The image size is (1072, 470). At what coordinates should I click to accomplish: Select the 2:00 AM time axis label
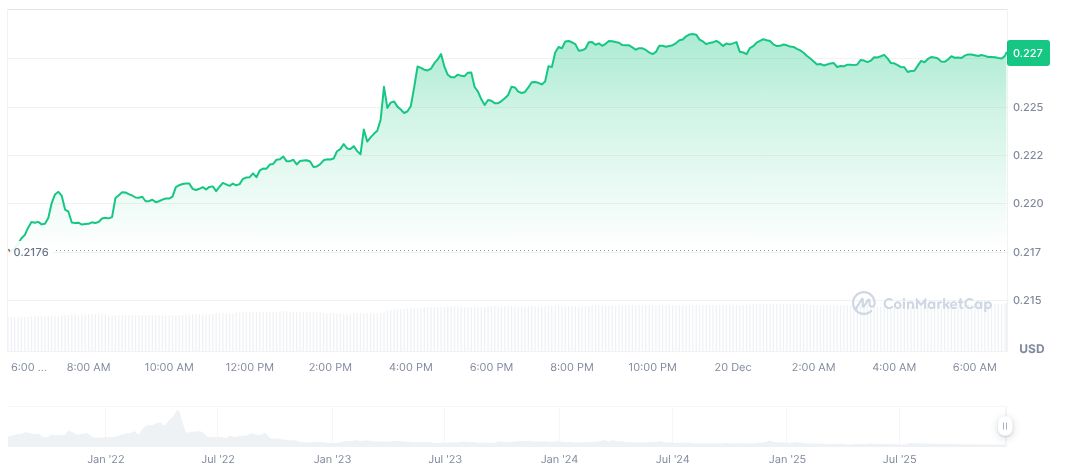813,367
